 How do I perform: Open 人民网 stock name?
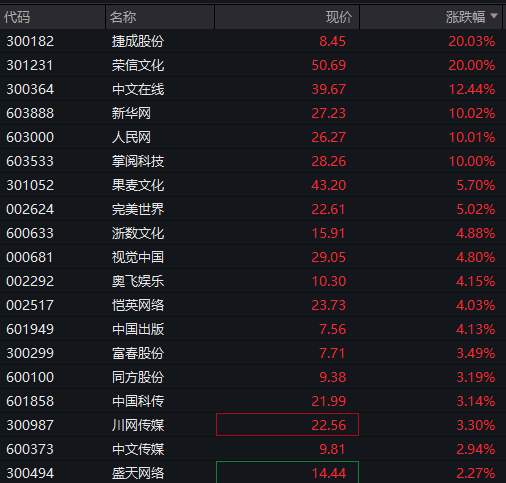(x=131, y=137)
